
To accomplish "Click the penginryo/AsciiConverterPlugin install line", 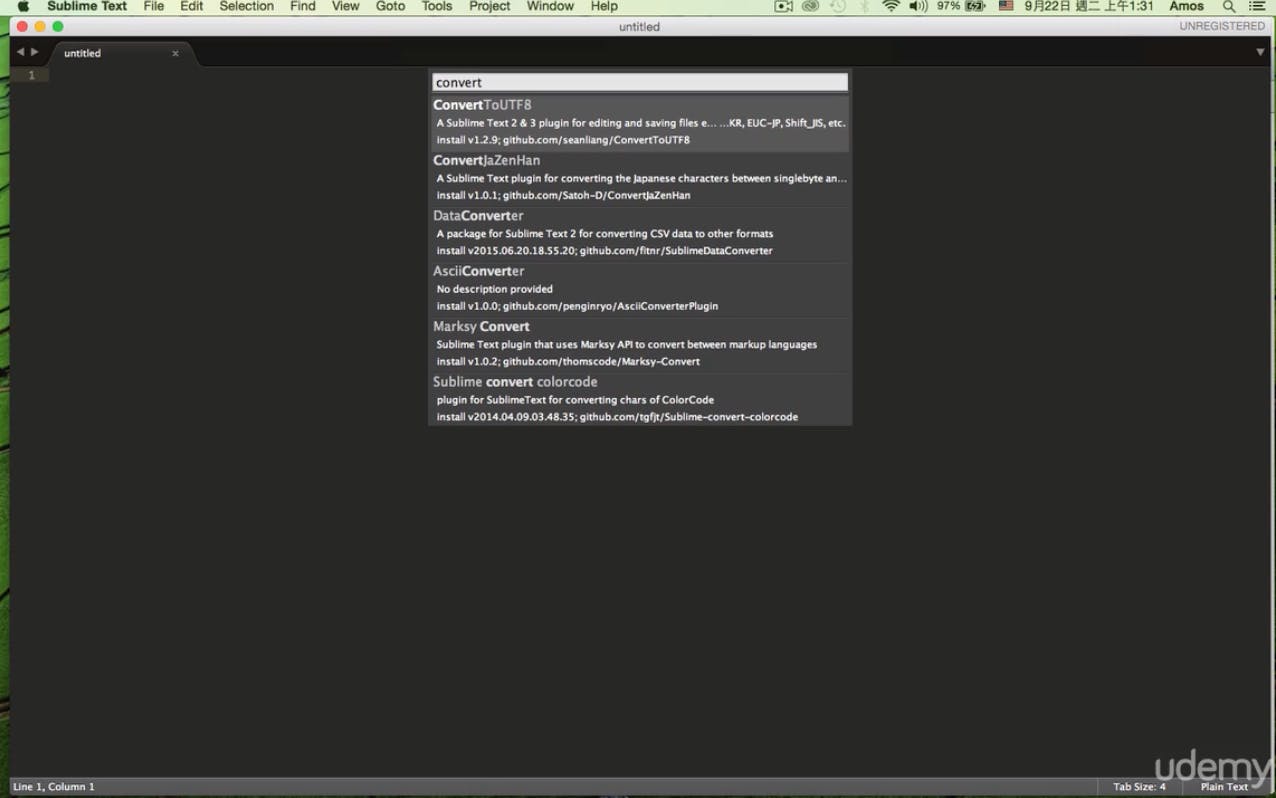I will pyautogui.click(x=577, y=306).
